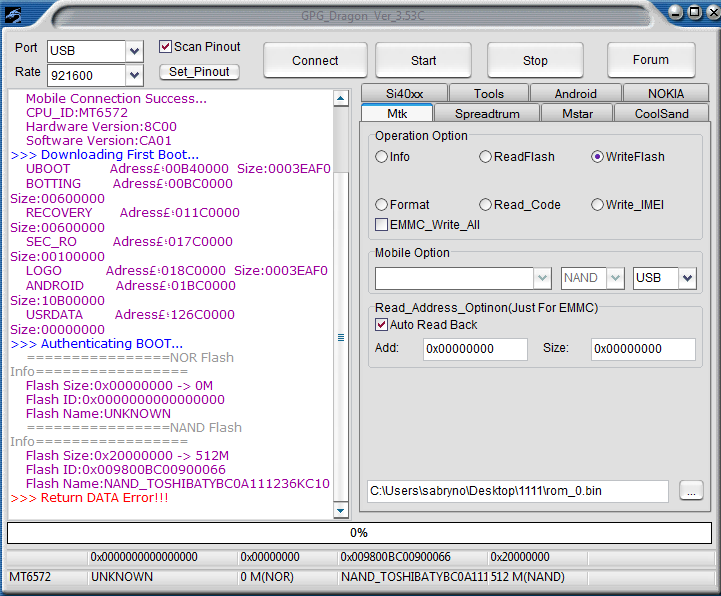Screen dimensions: 721x596
Task: Open the empty mobile model dropdown
Action: tap(542, 278)
